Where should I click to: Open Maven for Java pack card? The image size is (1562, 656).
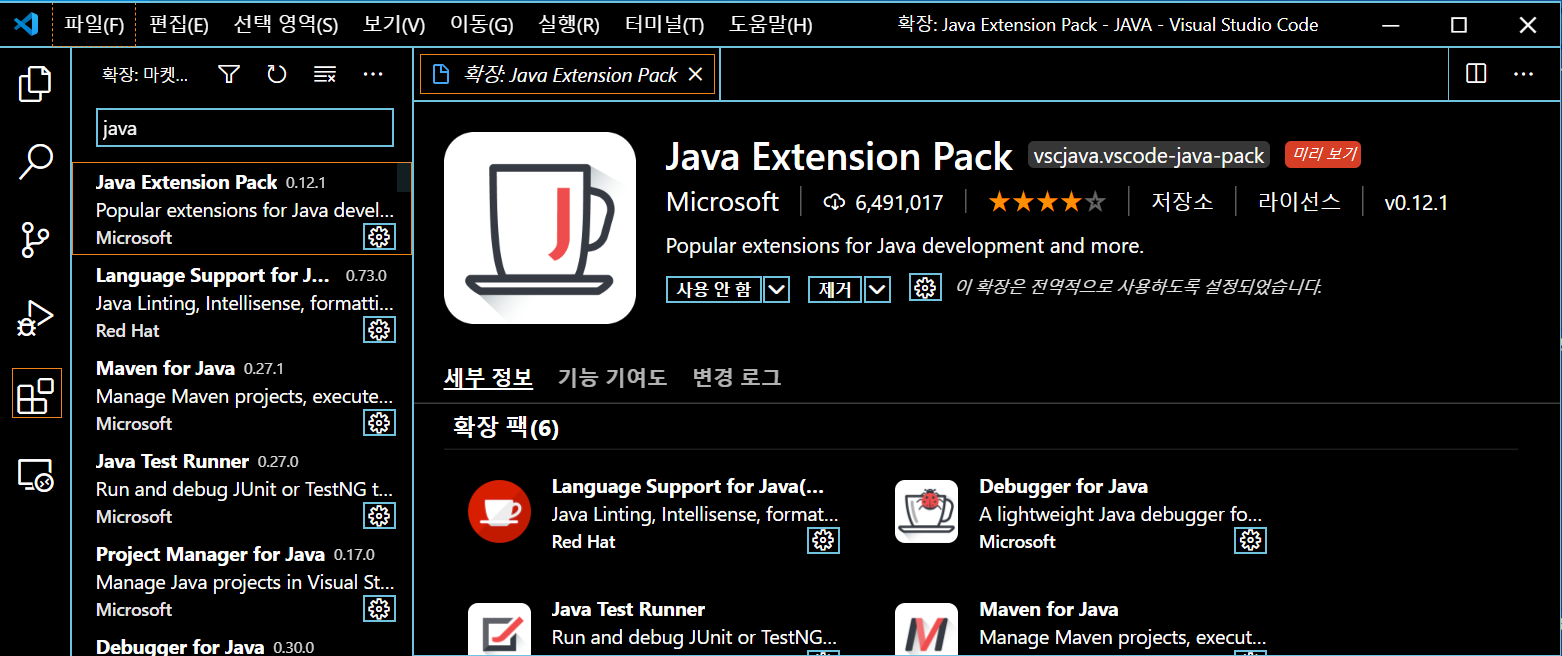pyautogui.click(x=1081, y=626)
